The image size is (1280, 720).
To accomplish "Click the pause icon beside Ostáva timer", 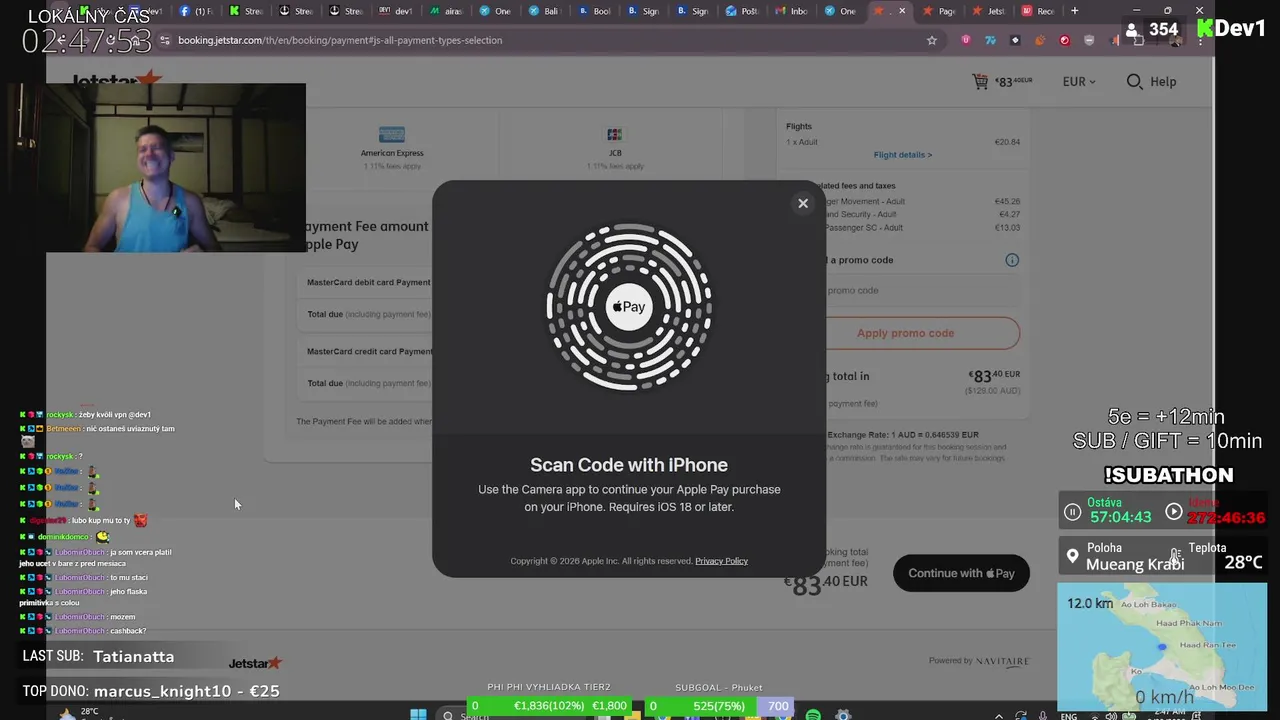I will point(1072,511).
